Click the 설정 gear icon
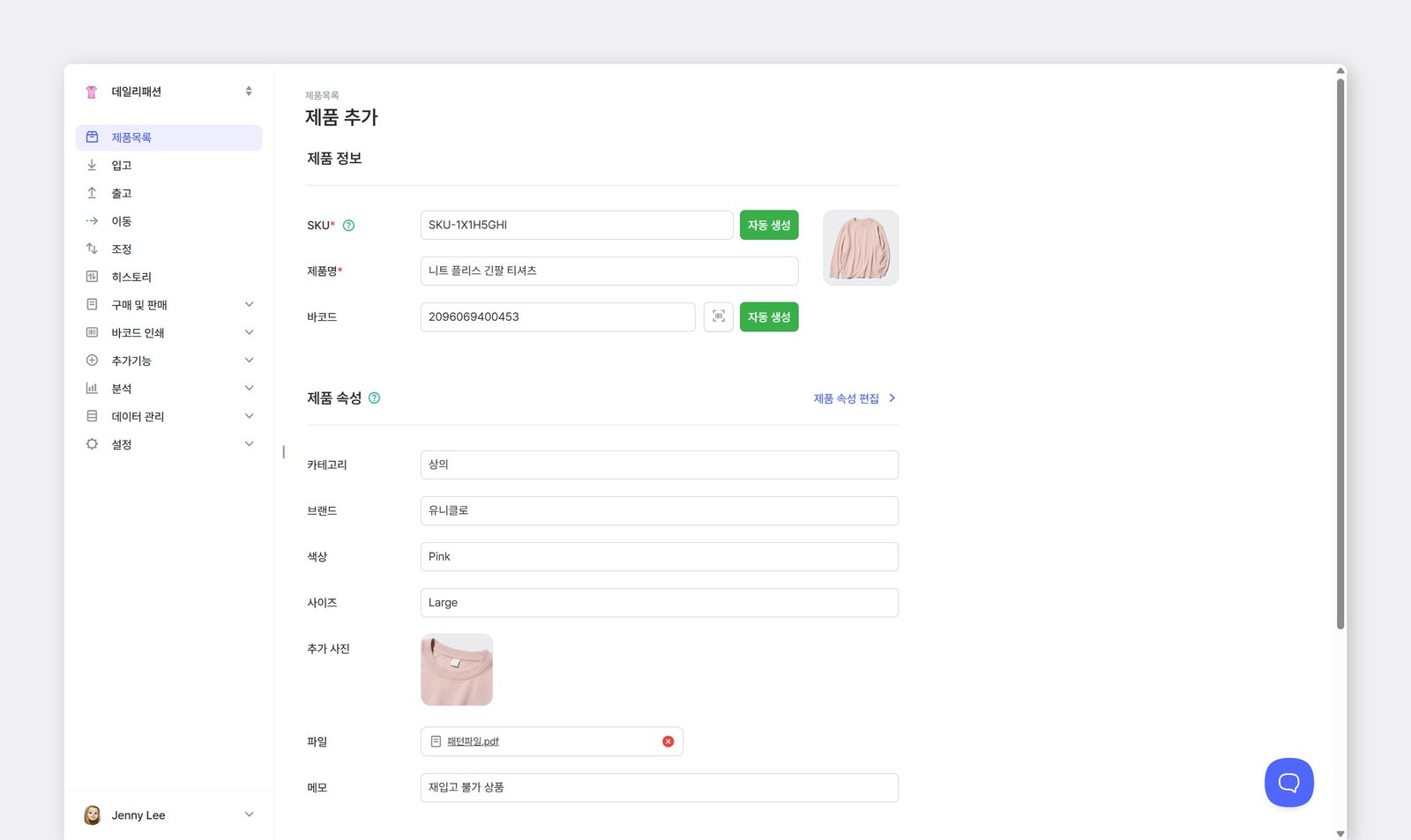The height and width of the screenshot is (840, 1411). pyautogui.click(x=92, y=444)
